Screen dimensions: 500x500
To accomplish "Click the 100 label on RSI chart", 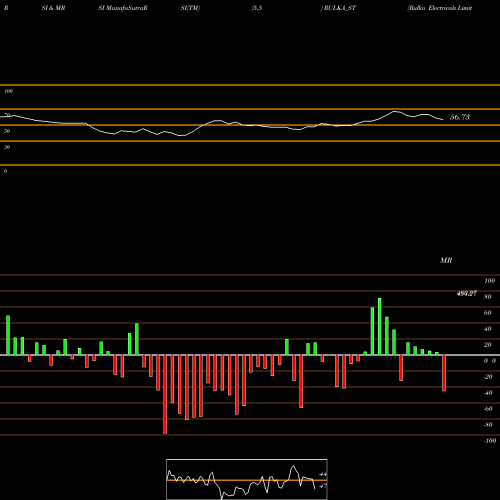I will (8, 91).
